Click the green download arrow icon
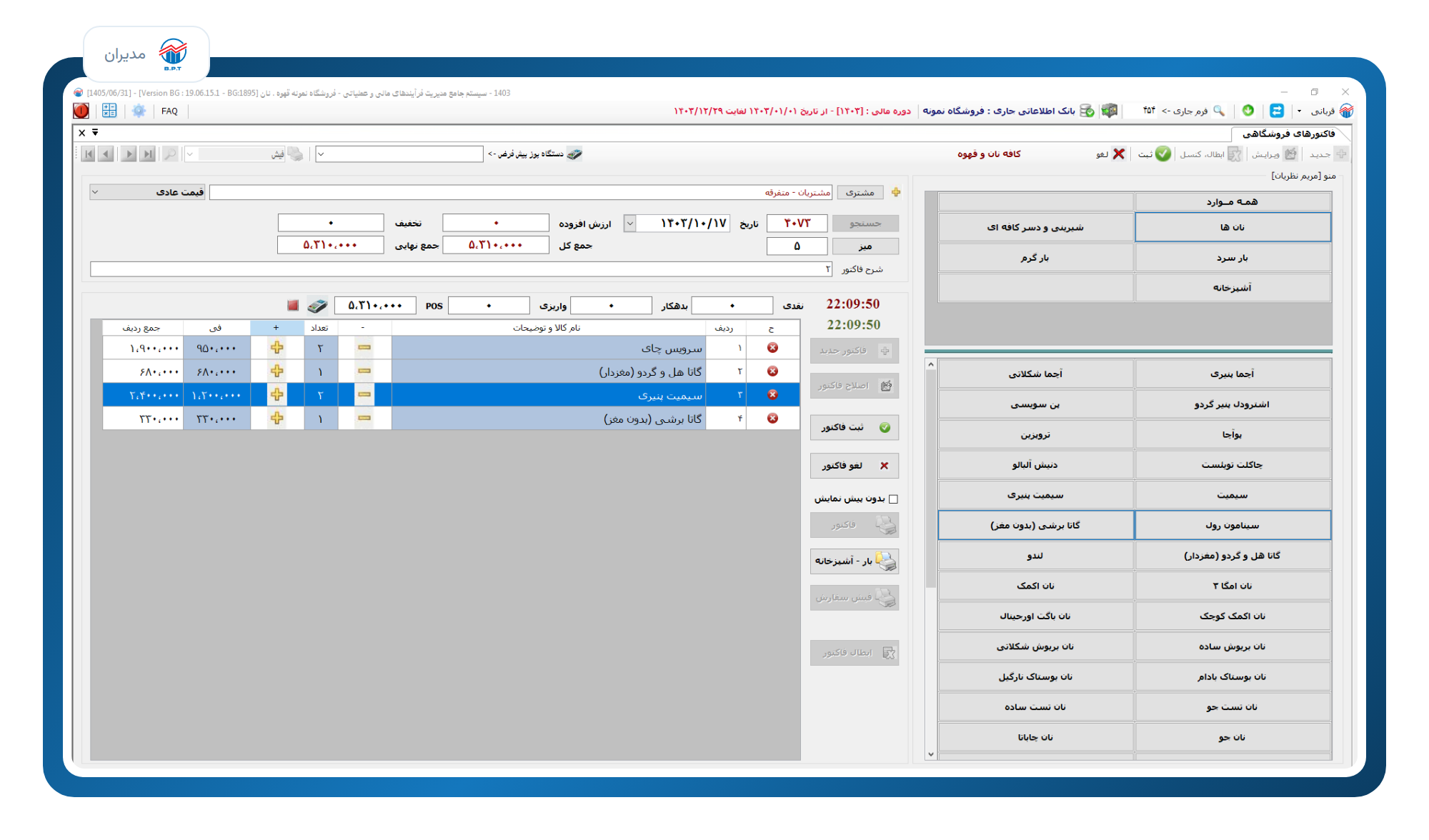 point(1248,111)
